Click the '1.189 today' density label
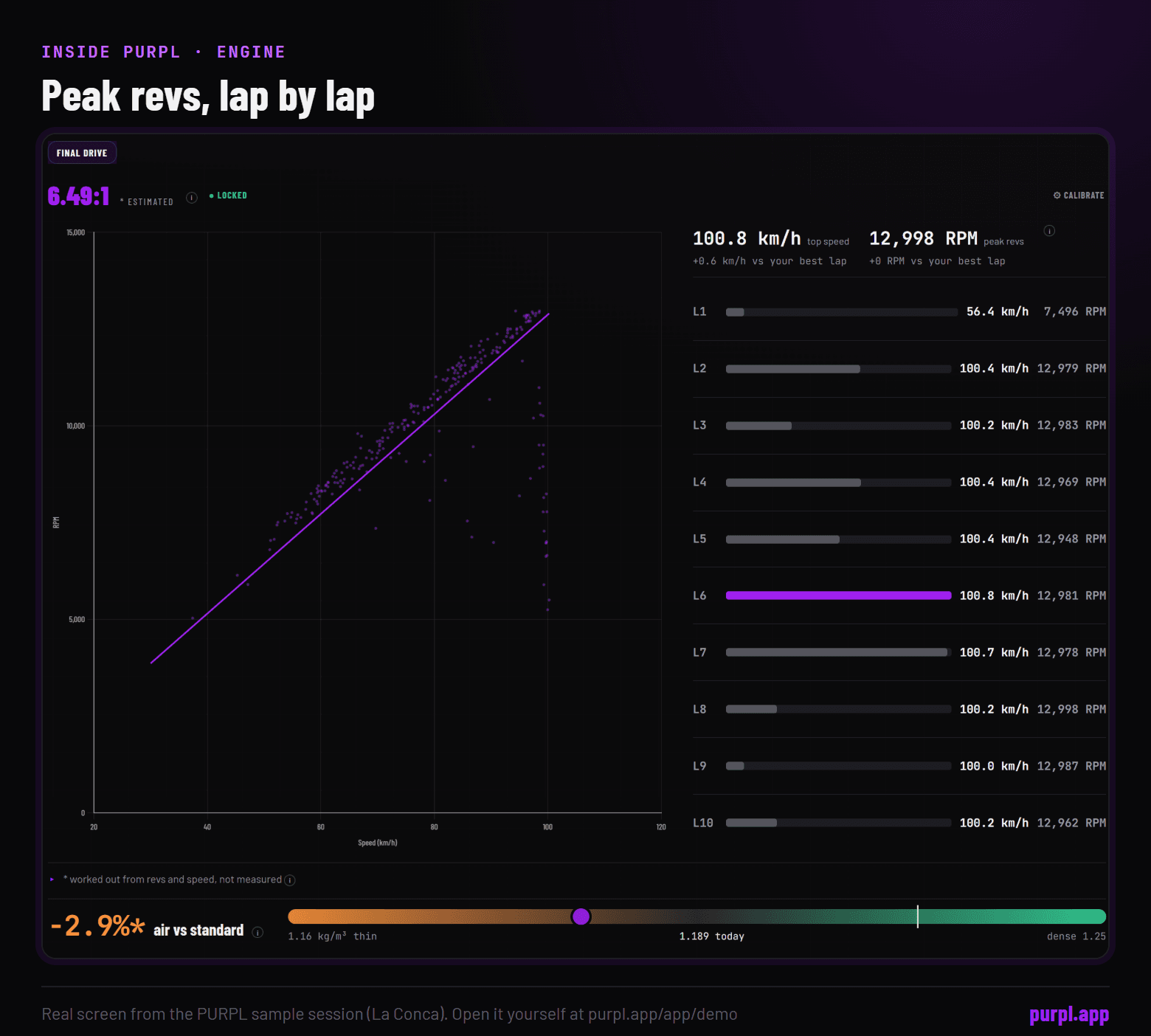Screen dimensions: 1151x1036 pos(712,936)
